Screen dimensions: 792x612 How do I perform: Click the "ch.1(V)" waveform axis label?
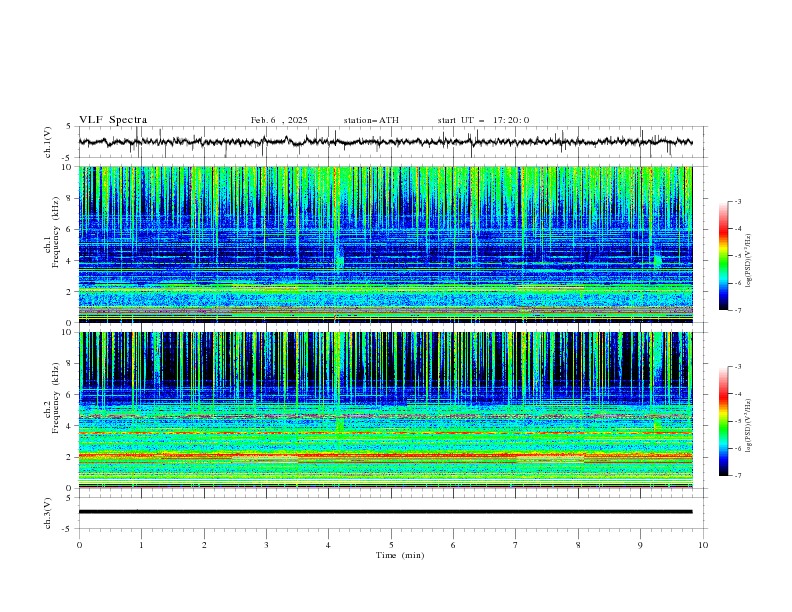(48, 142)
